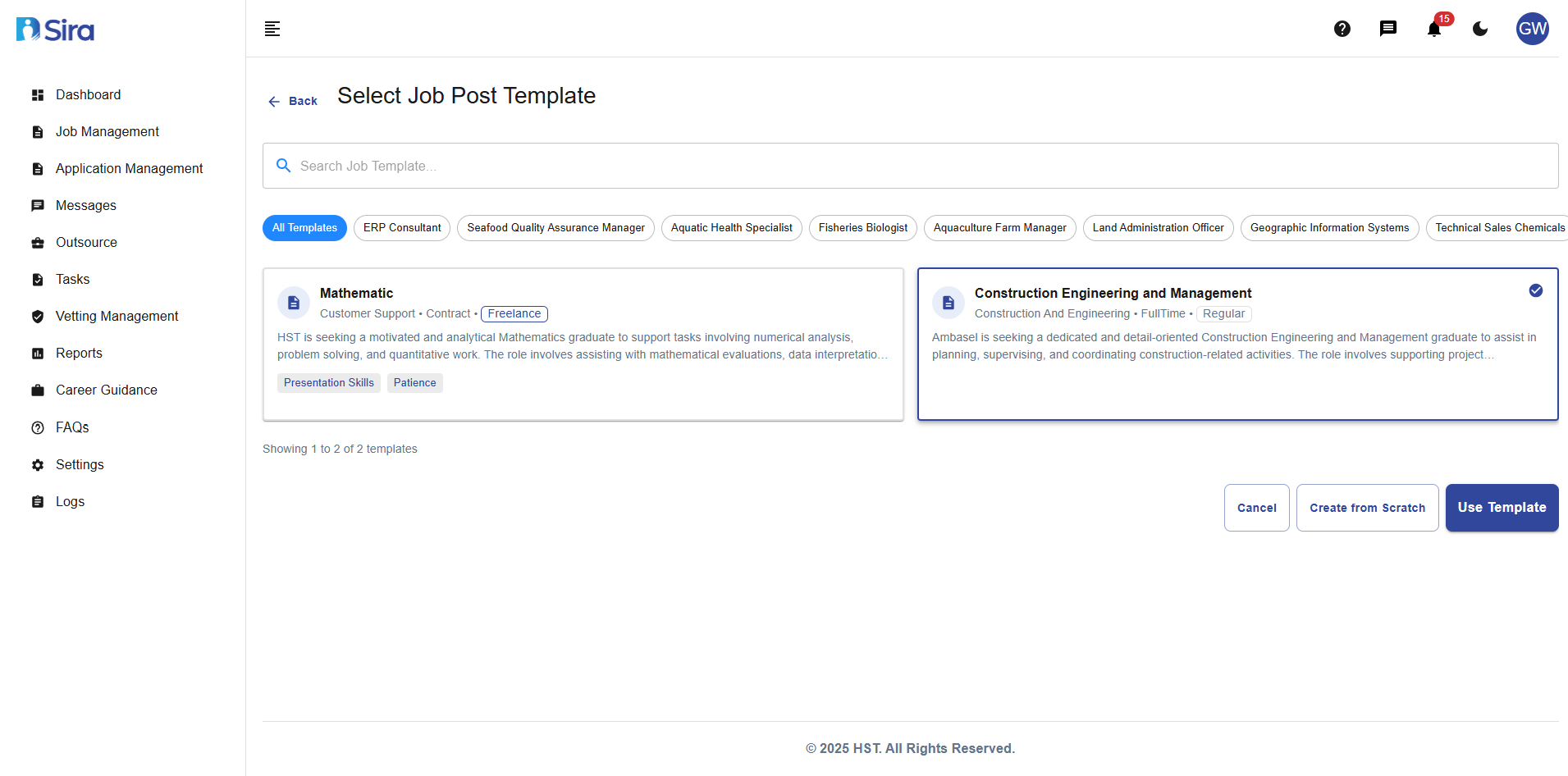The image size is (1568, 776).
Task: Click Create from Scratch
Action: [x=1367, y=507]
